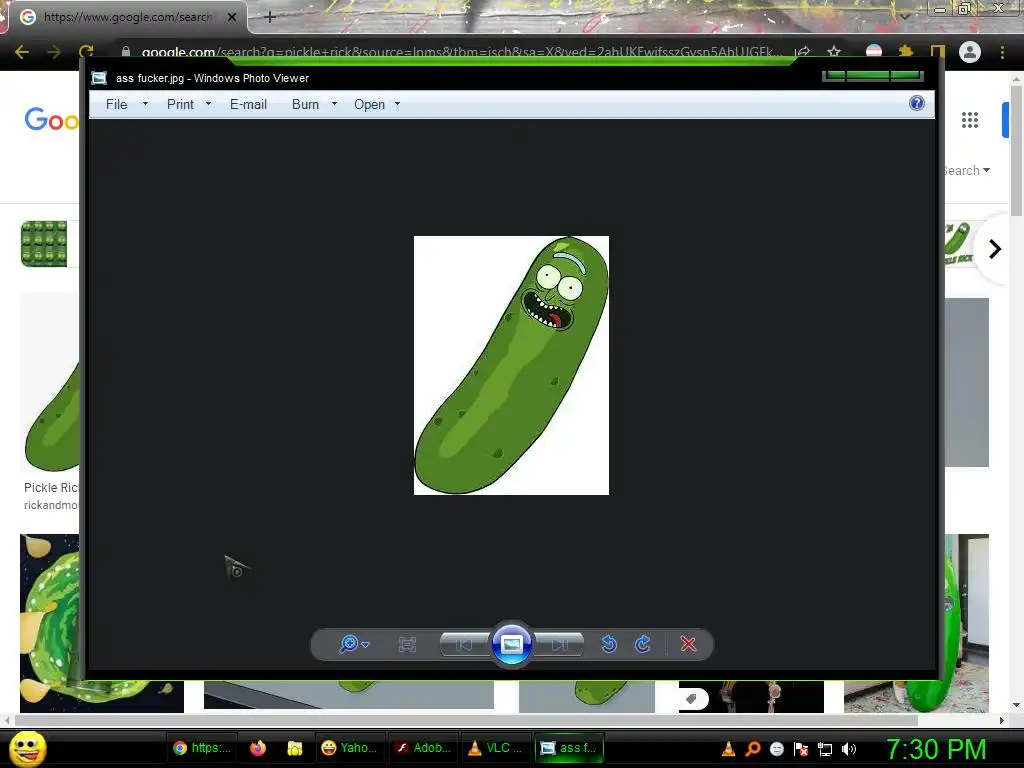Click the 7:30 PM clock
Screen dimensions: 1024x768
tap(936, 749)
